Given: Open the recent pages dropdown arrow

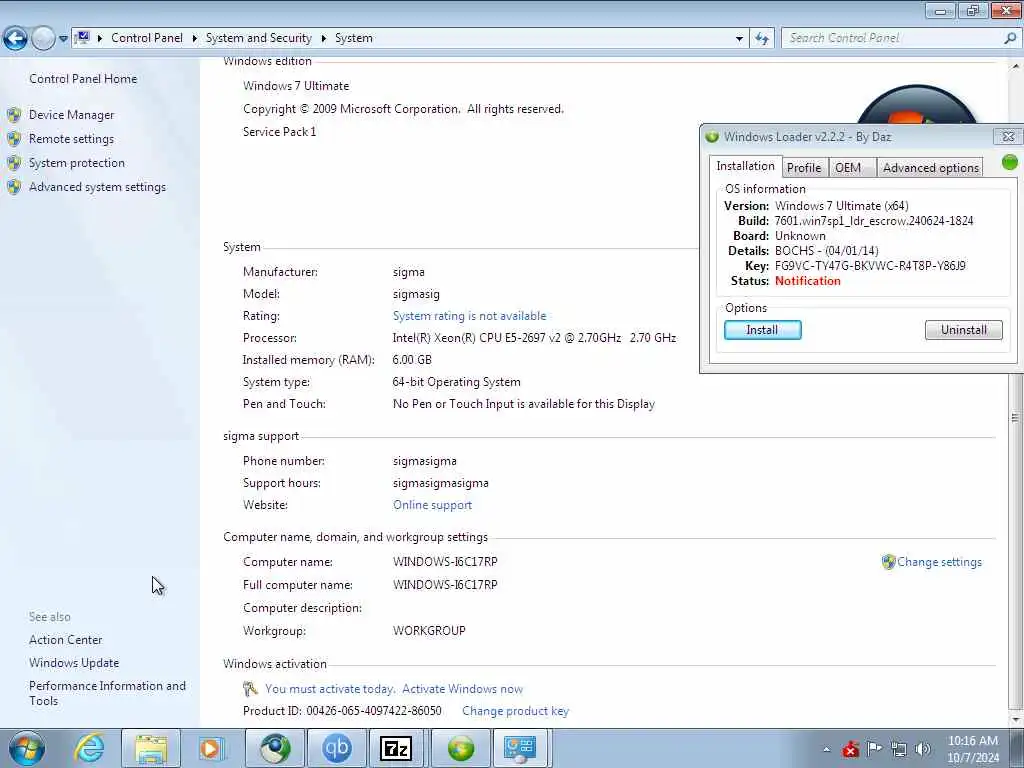Looking at the screenshot, I should pyautogui.click(x=63, y=39).
